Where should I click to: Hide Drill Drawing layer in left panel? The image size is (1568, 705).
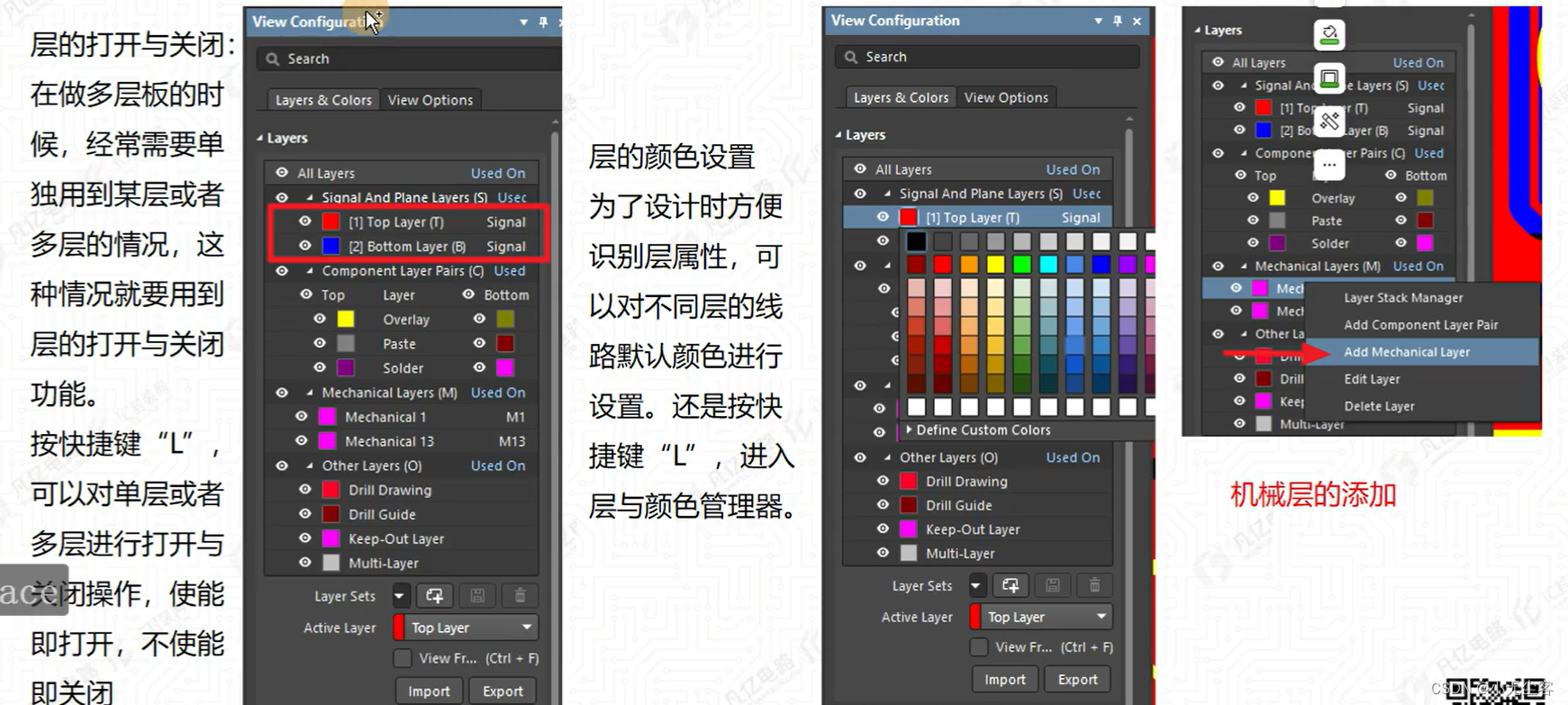tap(305, 490)
